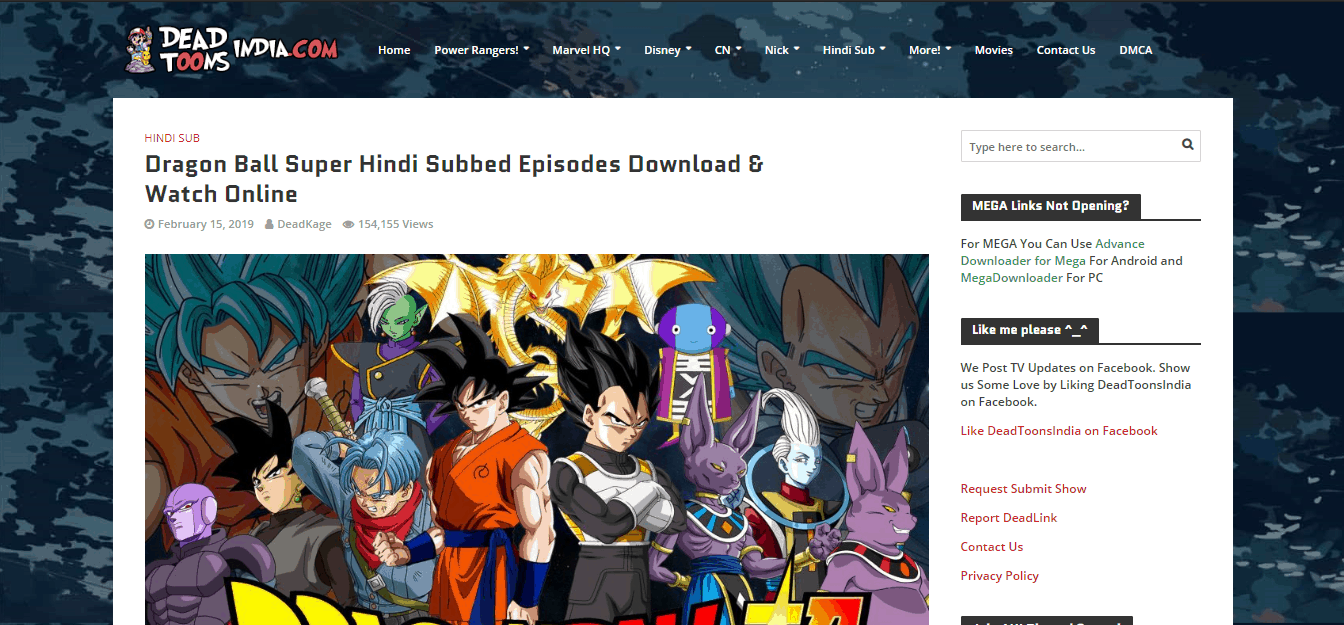Expand the Power Rangers! dropdown arrow
Viewport: 1344px width, 625px height.
click(x=526, y=48)
